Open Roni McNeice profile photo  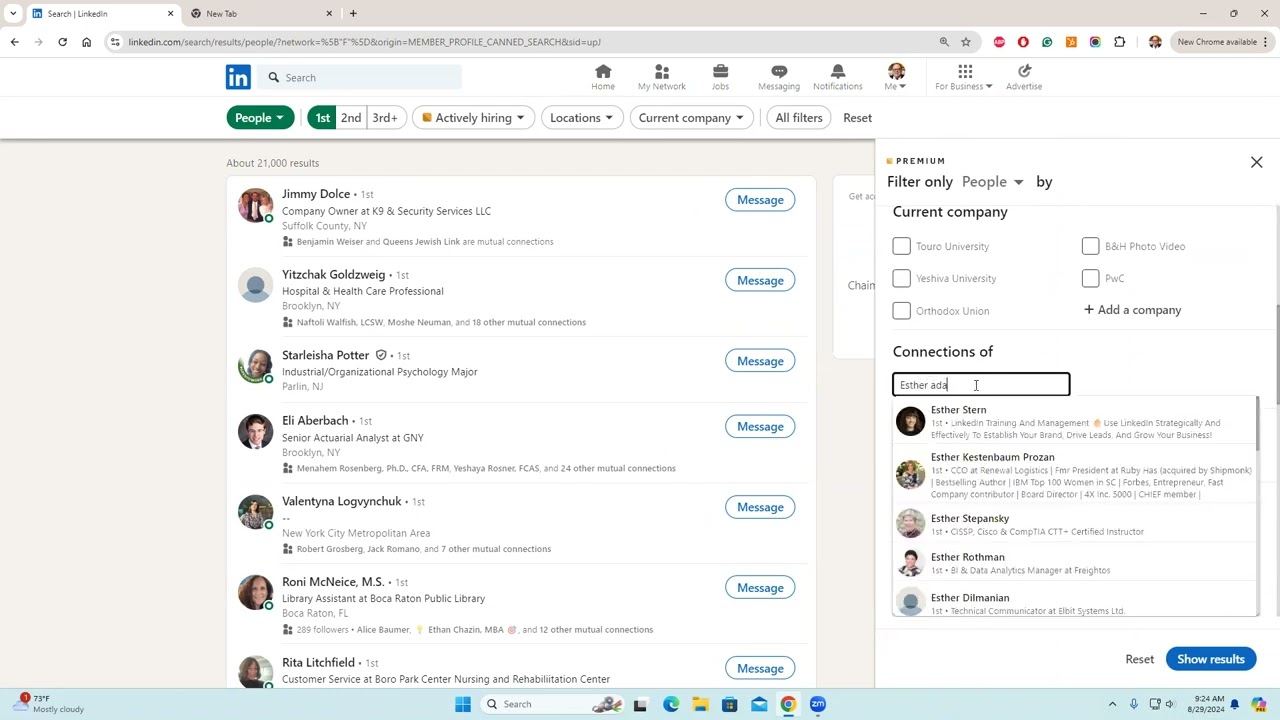[255, 593]
